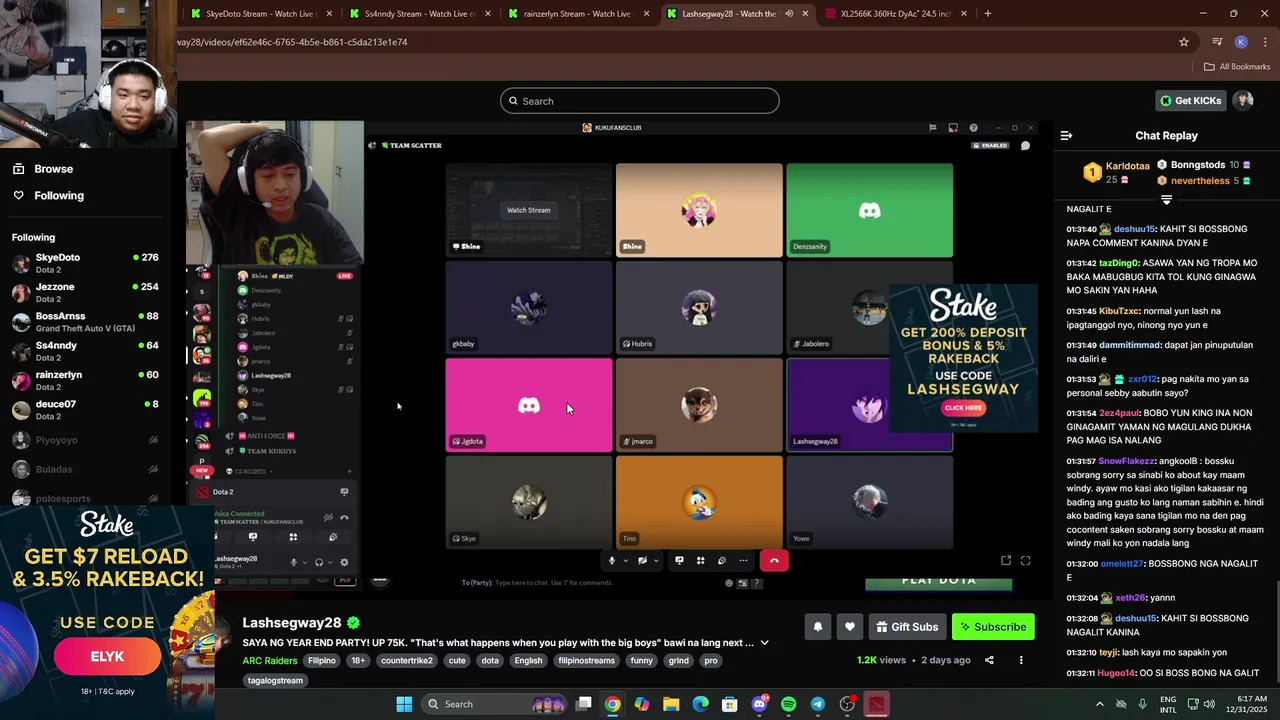This screenshot has height=720, width=1280.
Task: Open the share icon next to views
Action: [989, 660]
